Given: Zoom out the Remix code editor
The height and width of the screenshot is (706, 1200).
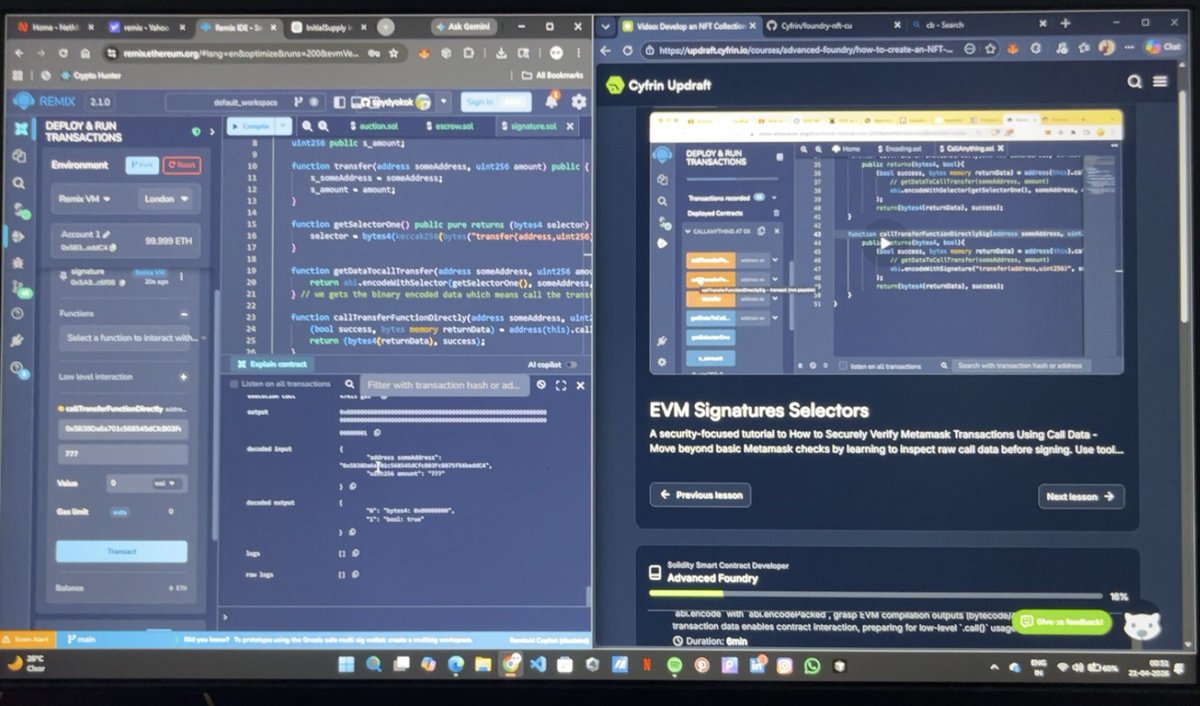Looking at the screenshot, I should (x=307, y=126).
